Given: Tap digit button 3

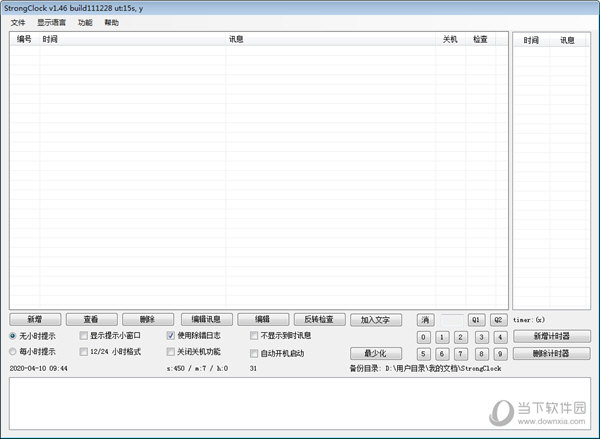Looking at the screenshot, I should tap(481, 337).
